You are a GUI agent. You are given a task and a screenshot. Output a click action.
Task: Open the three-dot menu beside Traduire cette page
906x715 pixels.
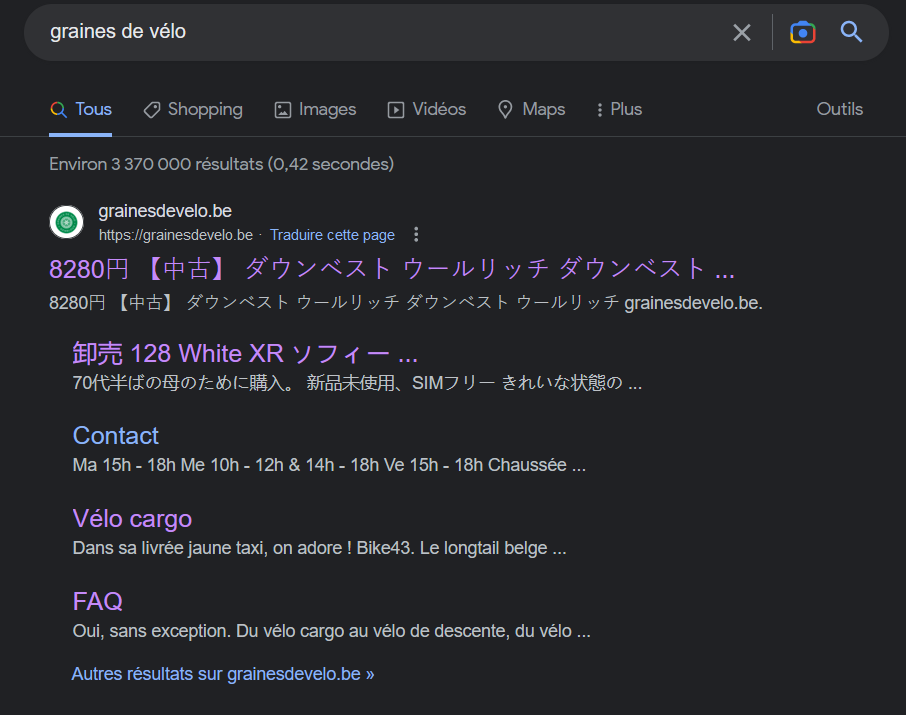coord(417,235)
